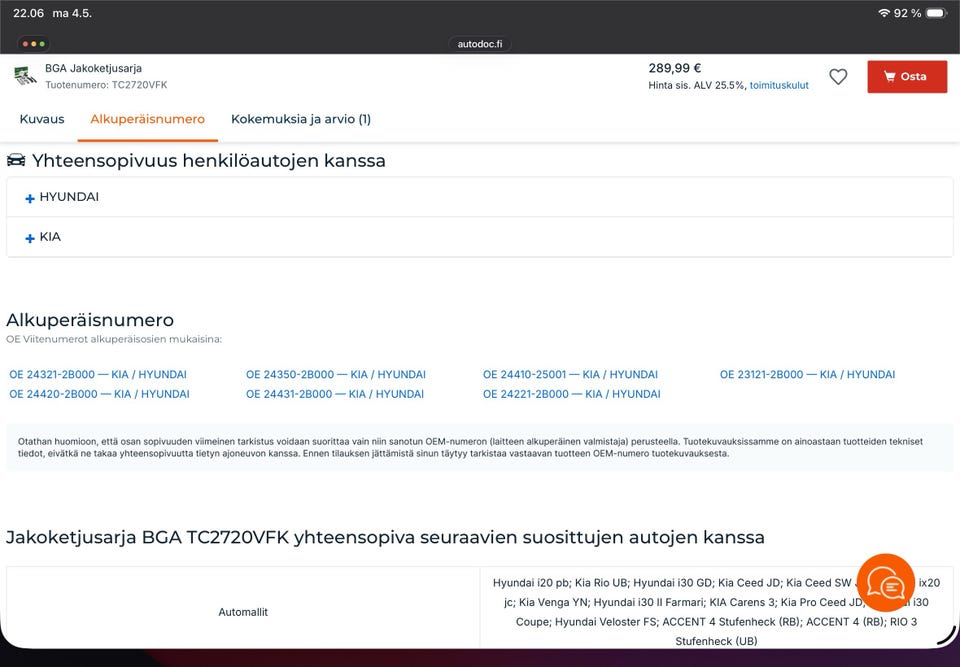Expand the HYUNDAI compatibility list

click(x=479, y=197)
